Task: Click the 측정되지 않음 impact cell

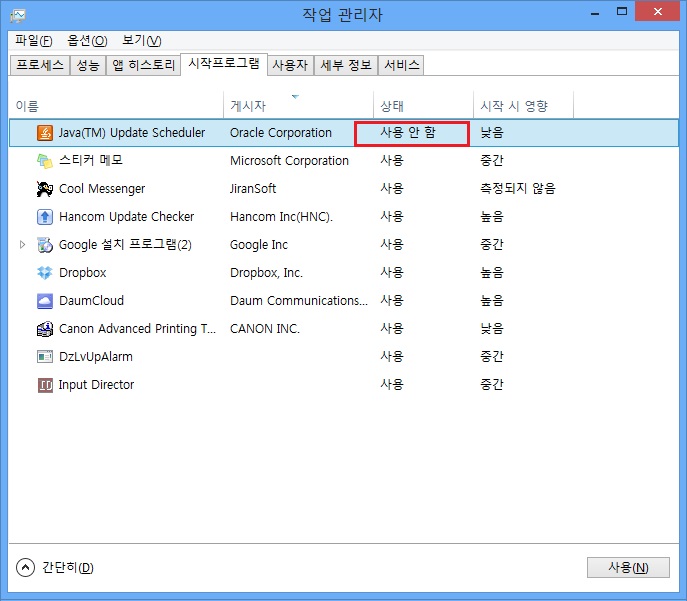Action: [x=518, y=189]
